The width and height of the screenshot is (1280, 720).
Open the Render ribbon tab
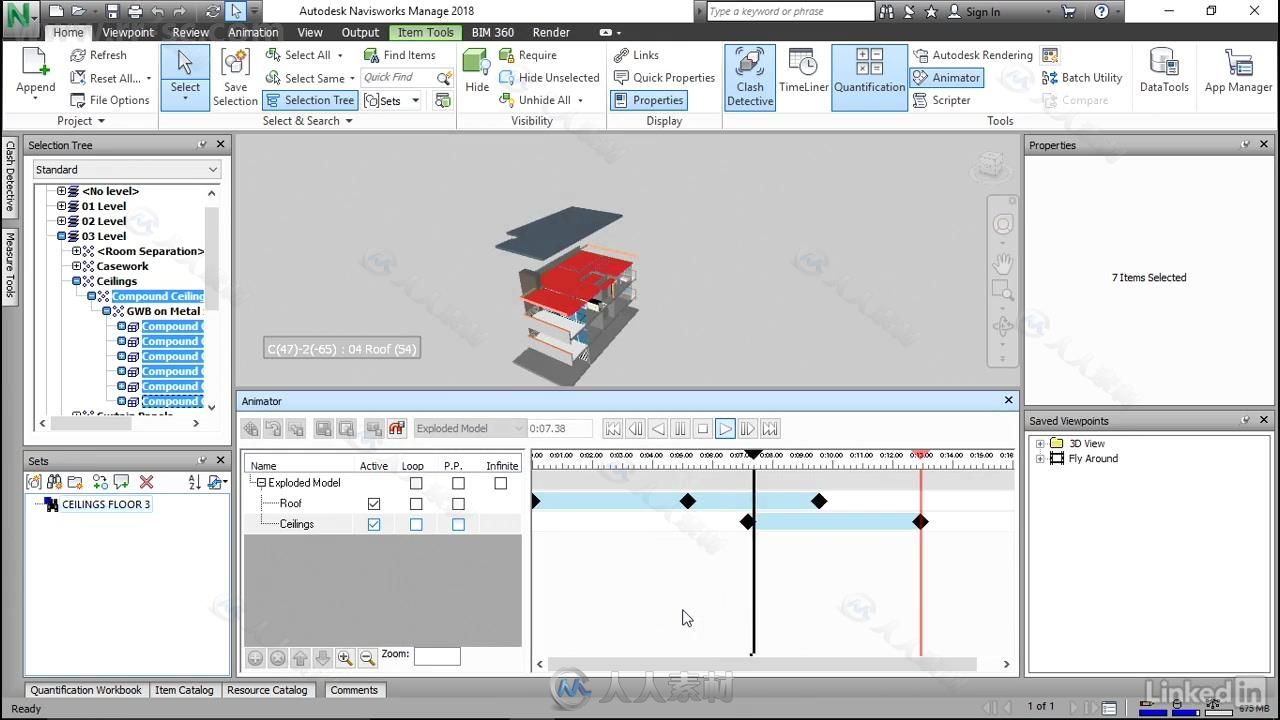551,32
